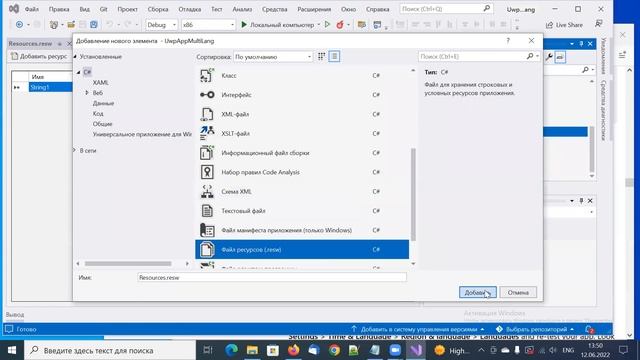Select Файл ресурсов (.resw) template

click(302, 249)
